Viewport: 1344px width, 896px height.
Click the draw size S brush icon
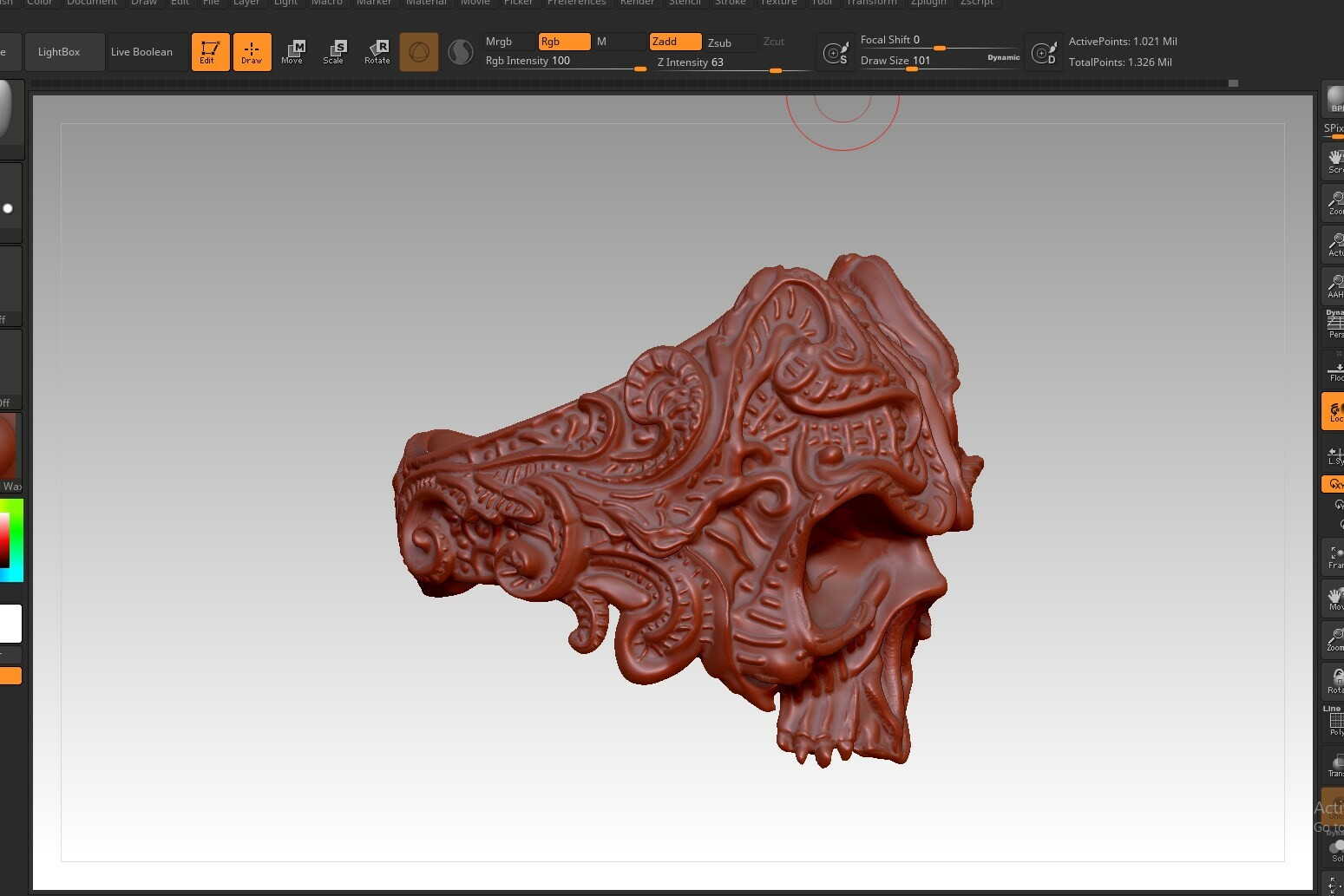click(x=836, y=53)
